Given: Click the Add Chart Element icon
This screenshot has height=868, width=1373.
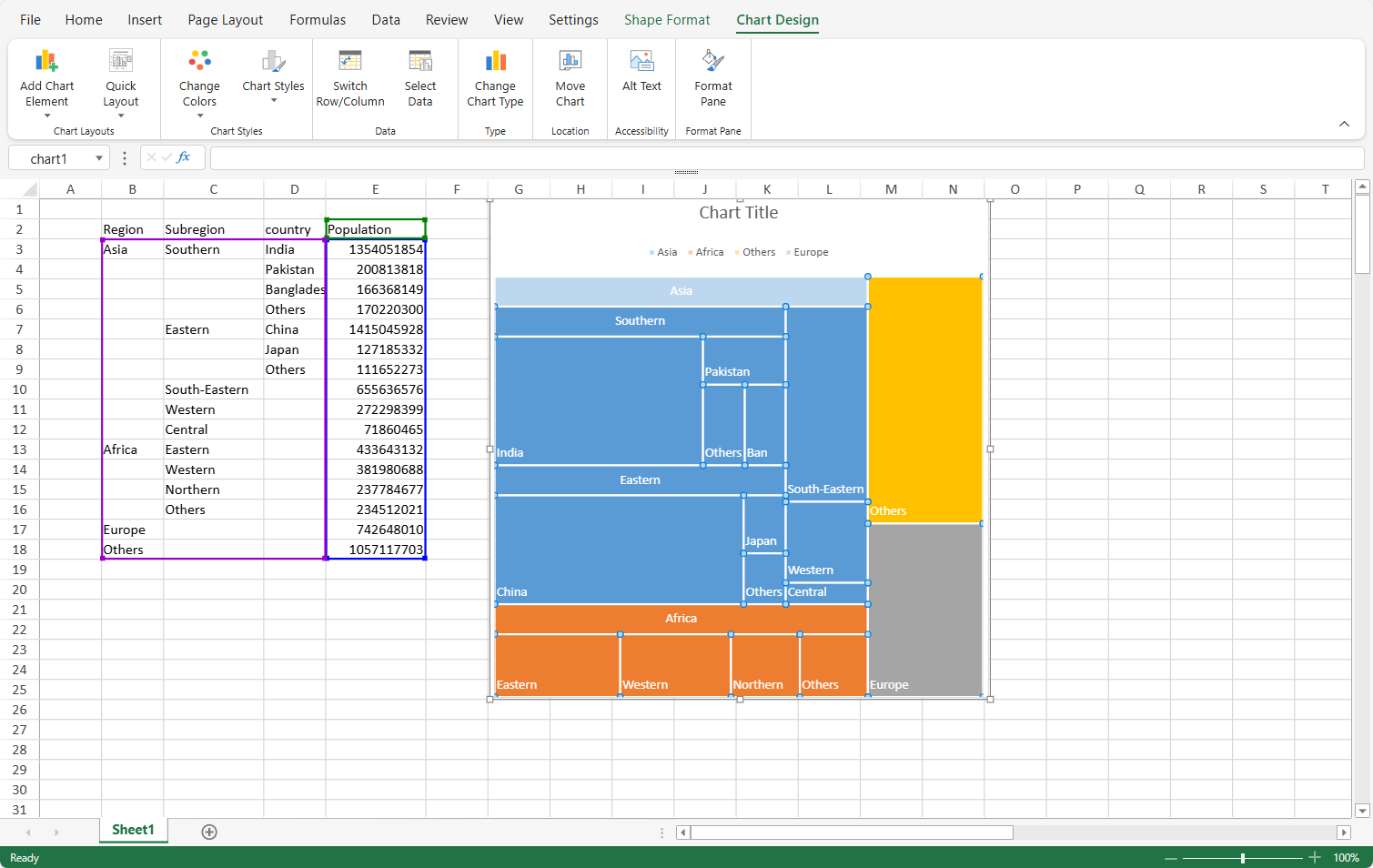Looking at the screenshot, I should pyautogui.click(x=46, y=62).
